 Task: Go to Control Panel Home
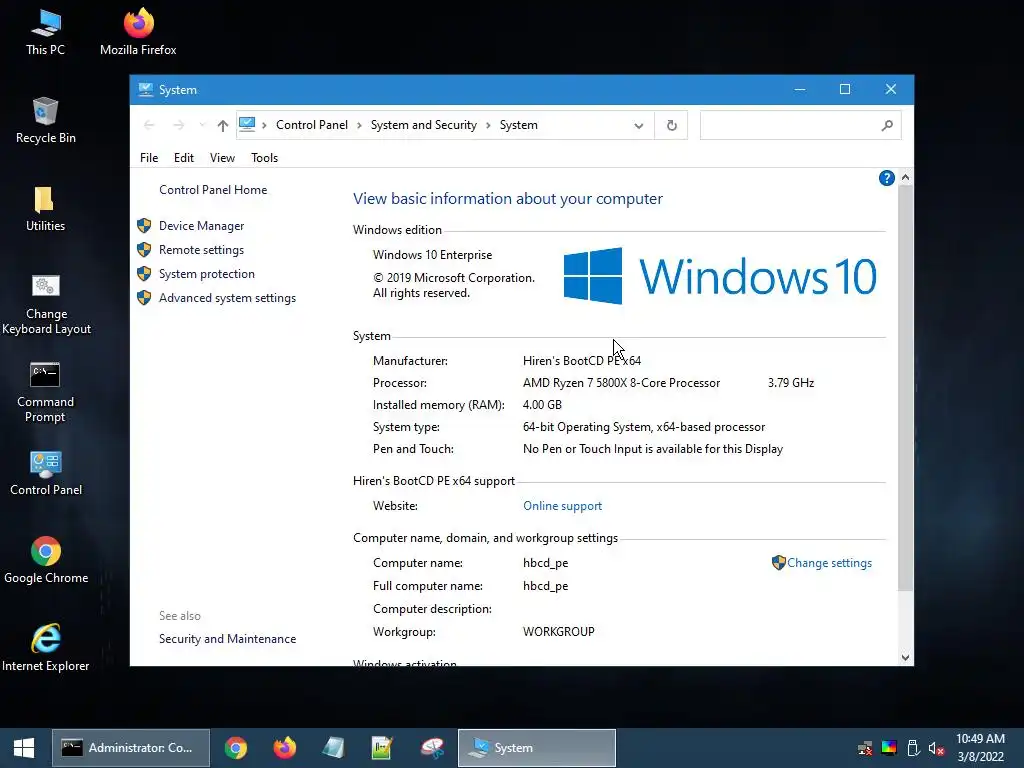[213, 190]
